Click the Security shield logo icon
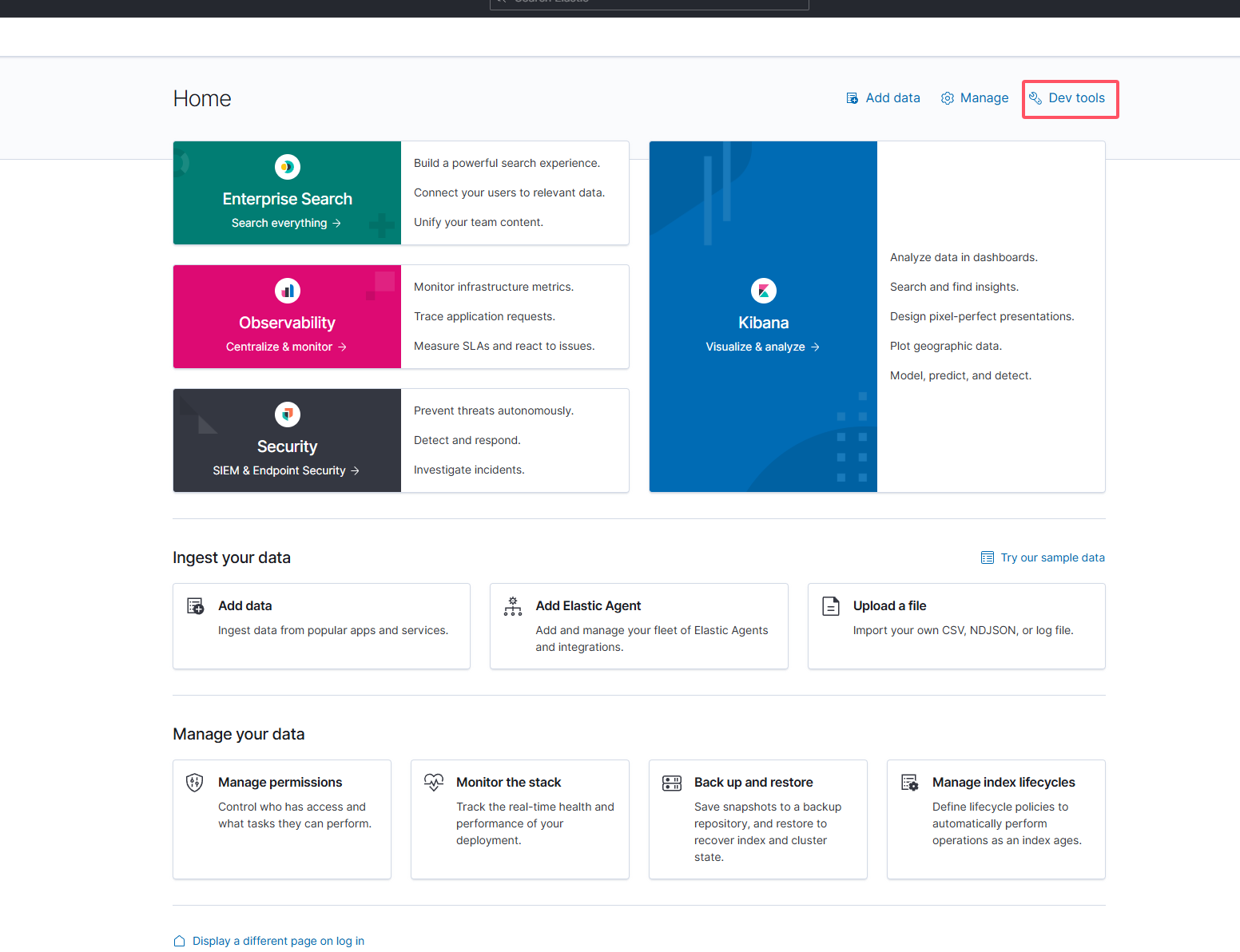 click(x=288, y=415)
